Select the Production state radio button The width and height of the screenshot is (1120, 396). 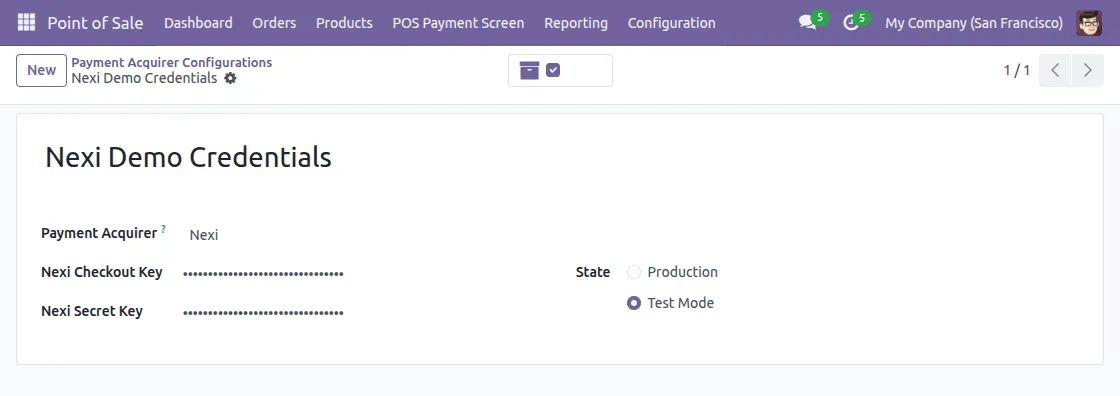tap(634, 272)
